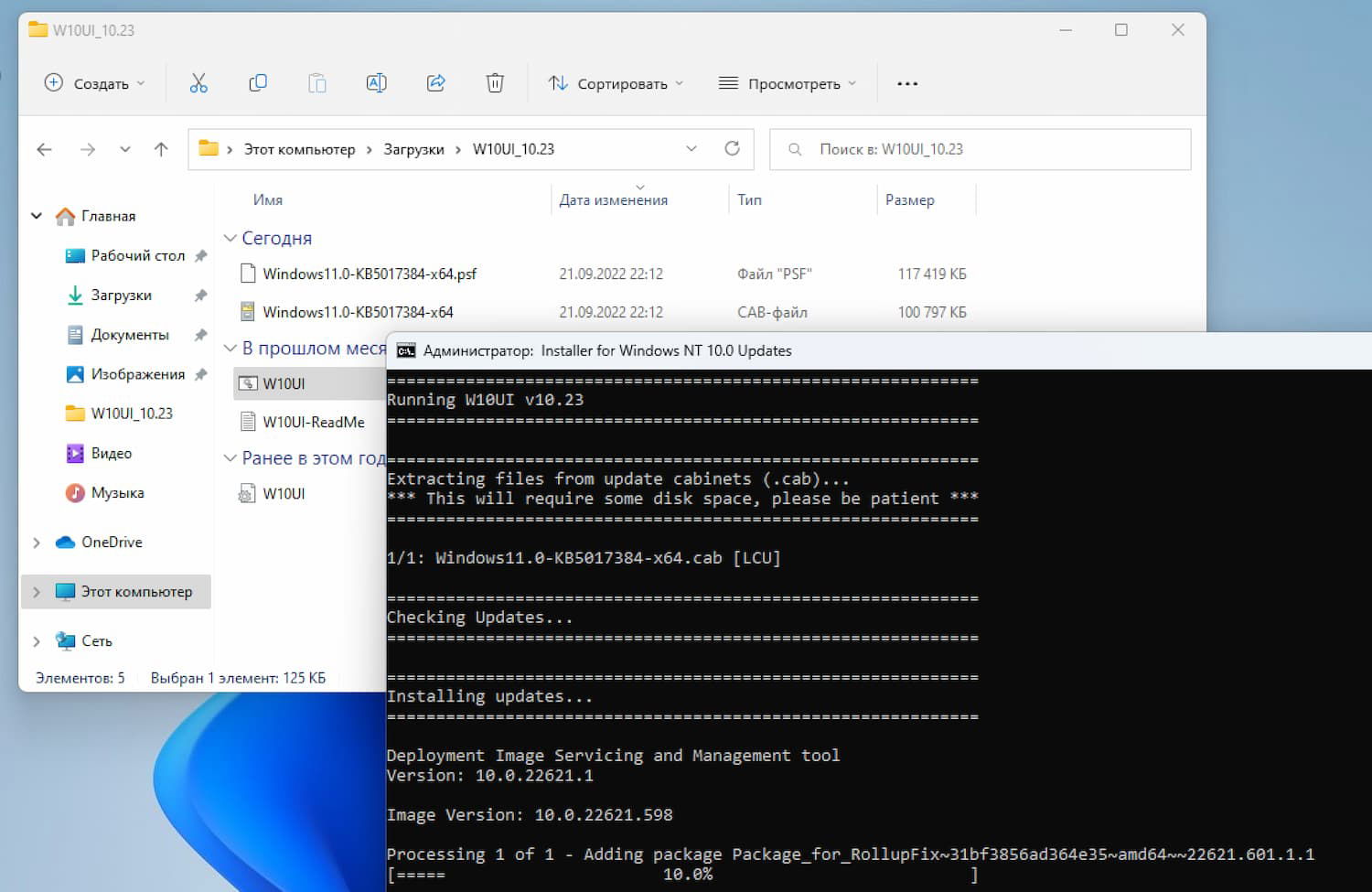Viewport: 1372px width, 892px height.
Task: Select the CAB file Windows11.0-KB5017384-x64 icon
Action: 247,312
